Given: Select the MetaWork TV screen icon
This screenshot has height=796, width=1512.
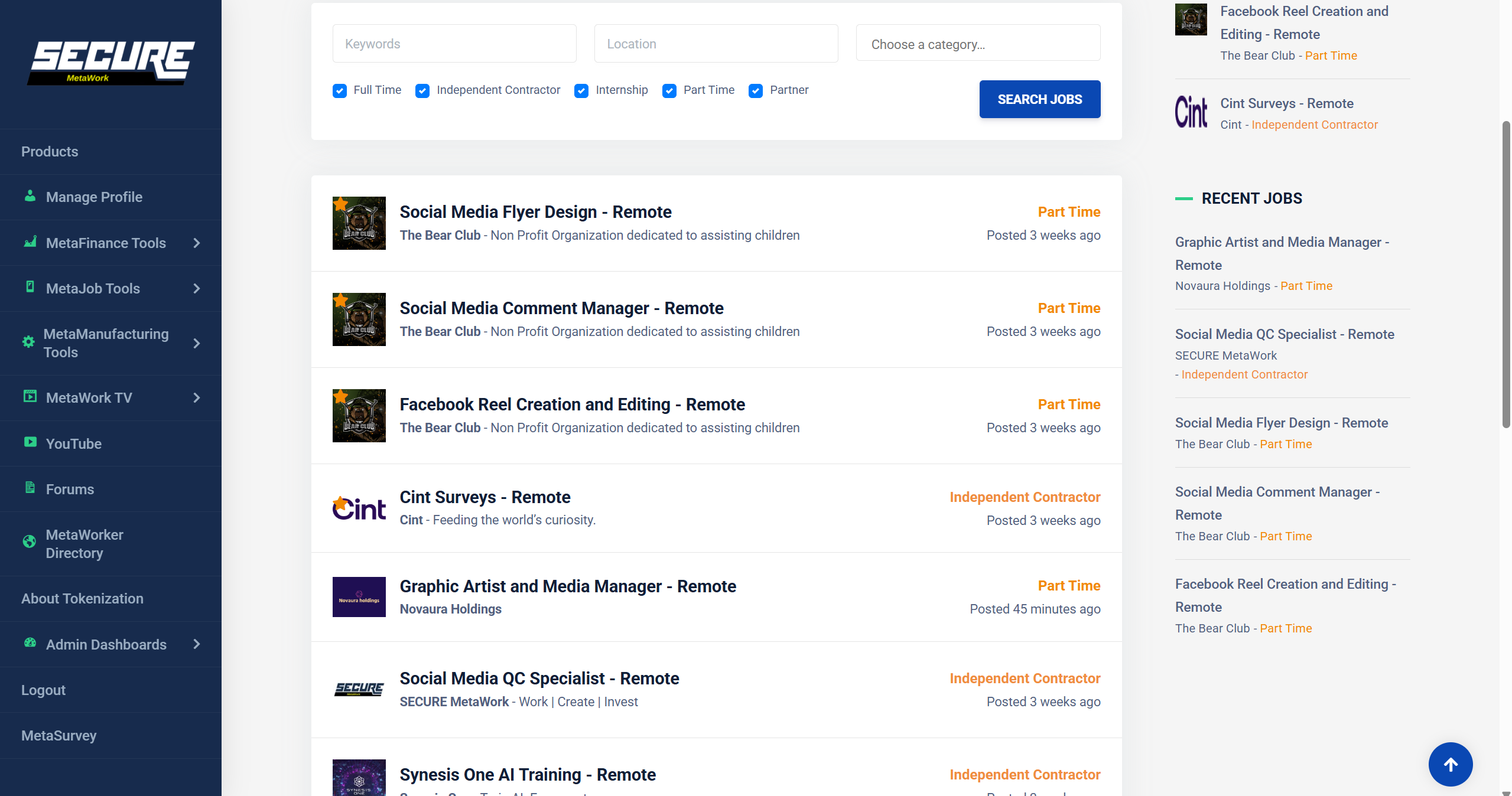Looking at the screenshot, I should pos(30,397).
